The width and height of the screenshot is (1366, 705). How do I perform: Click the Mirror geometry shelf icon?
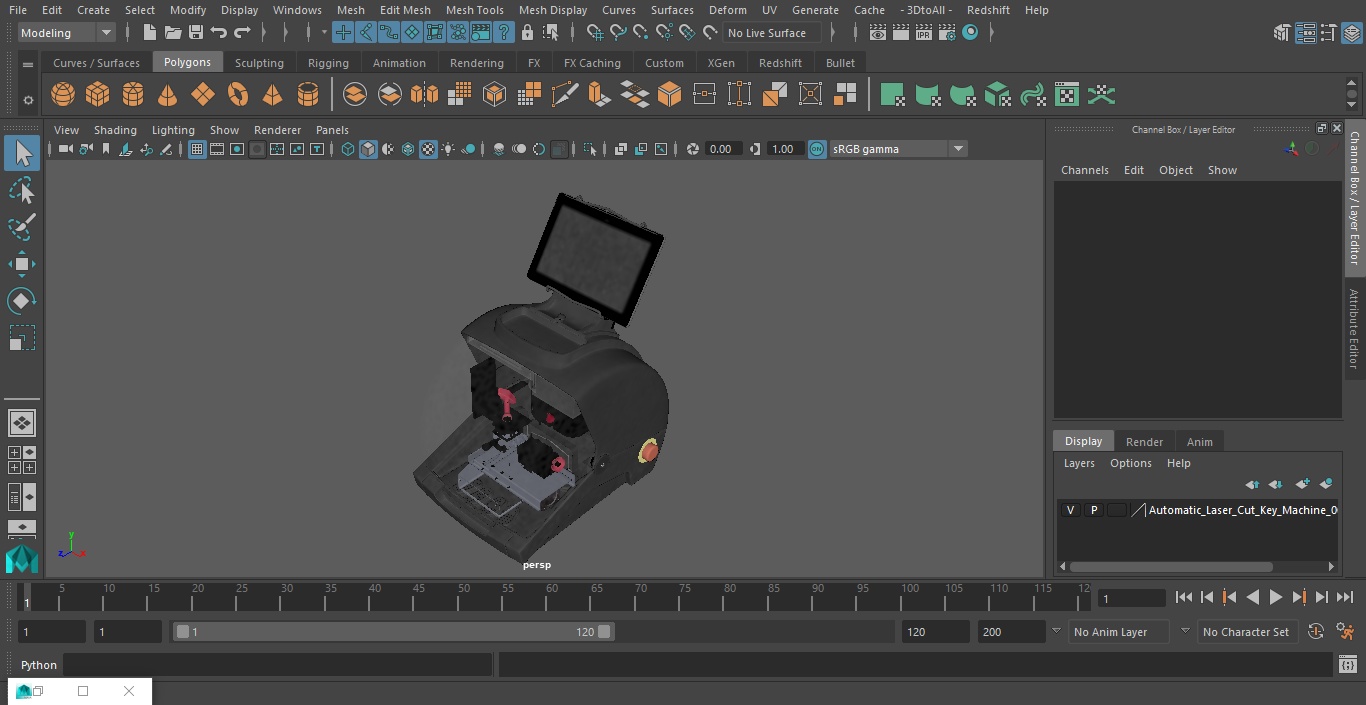[424, 95]
